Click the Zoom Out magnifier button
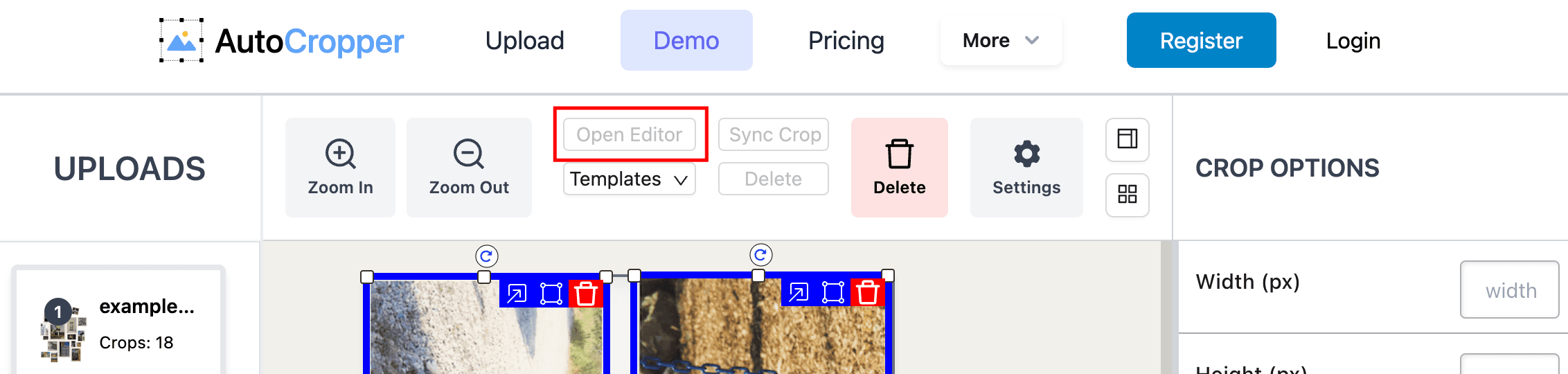 (x=469, y=168)
